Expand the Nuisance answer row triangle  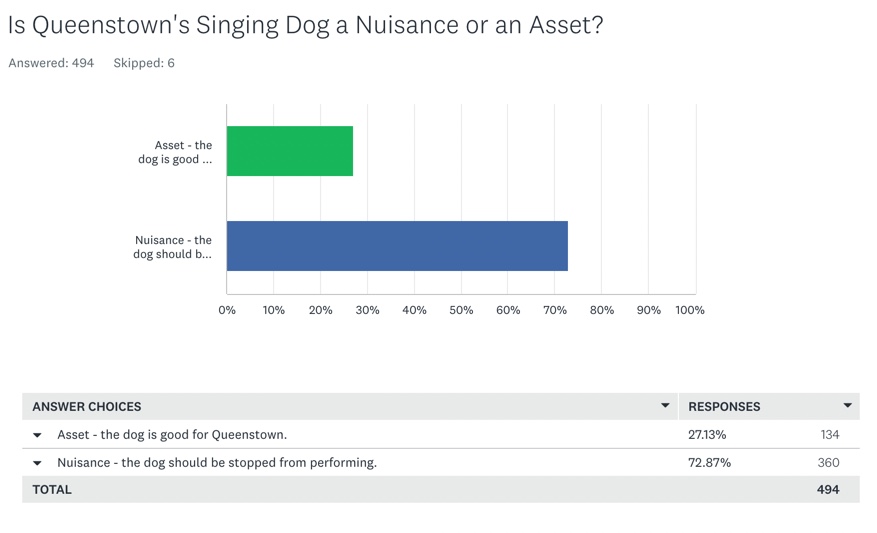point(38,463)
